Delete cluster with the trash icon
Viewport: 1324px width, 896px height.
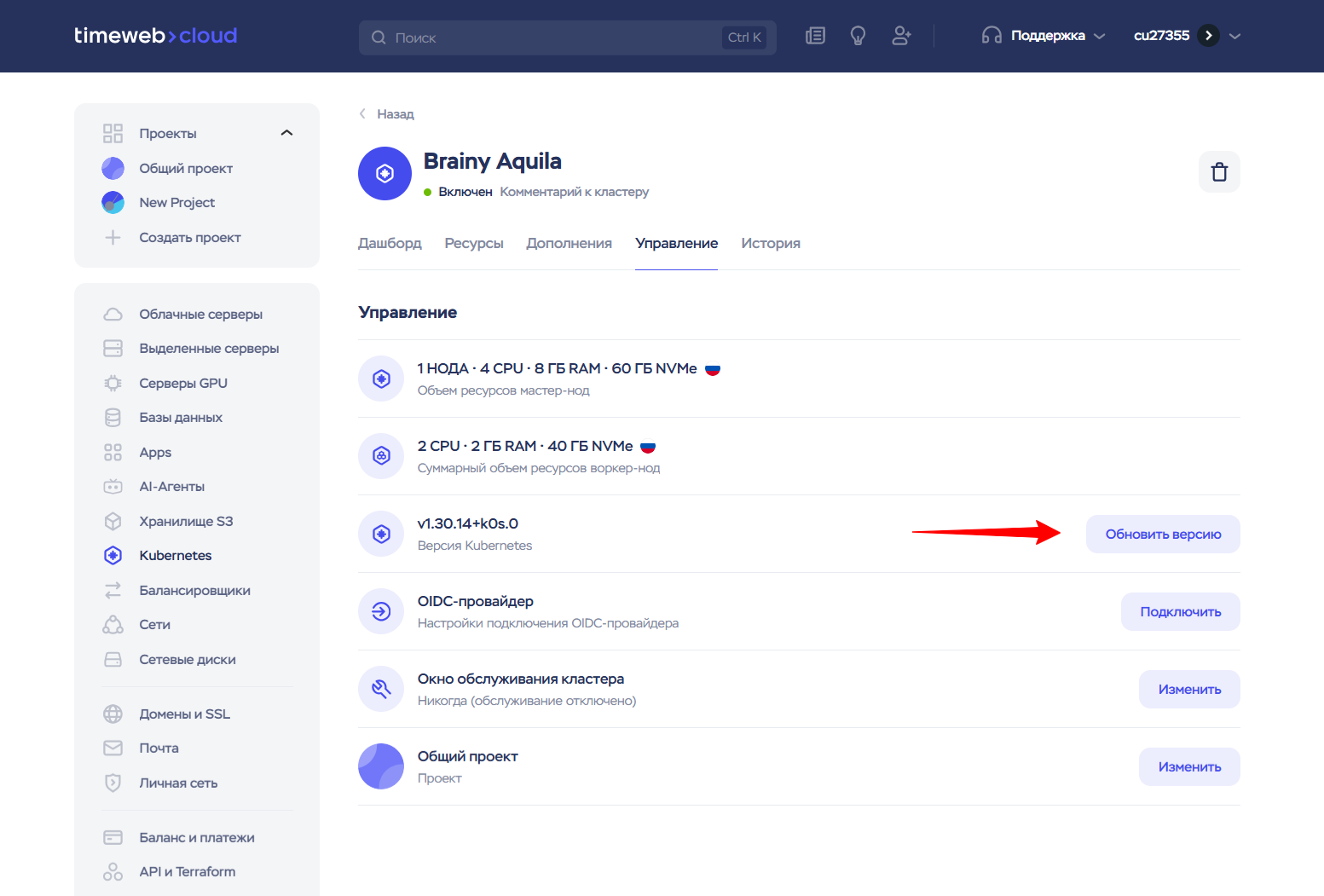pyautogui.click(x=1219, y=172)
